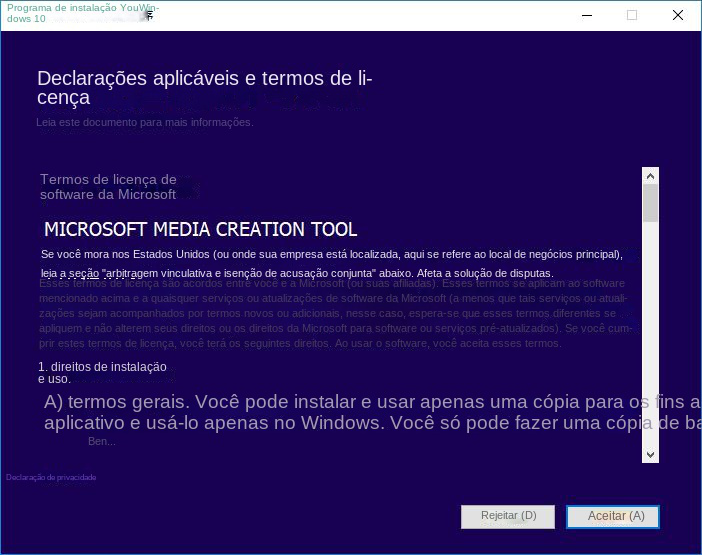Image resolution: width=702 pixels, height=555 pixels.
Task: Minimize the Windows 10 setup window
Action: coord(587,16)
